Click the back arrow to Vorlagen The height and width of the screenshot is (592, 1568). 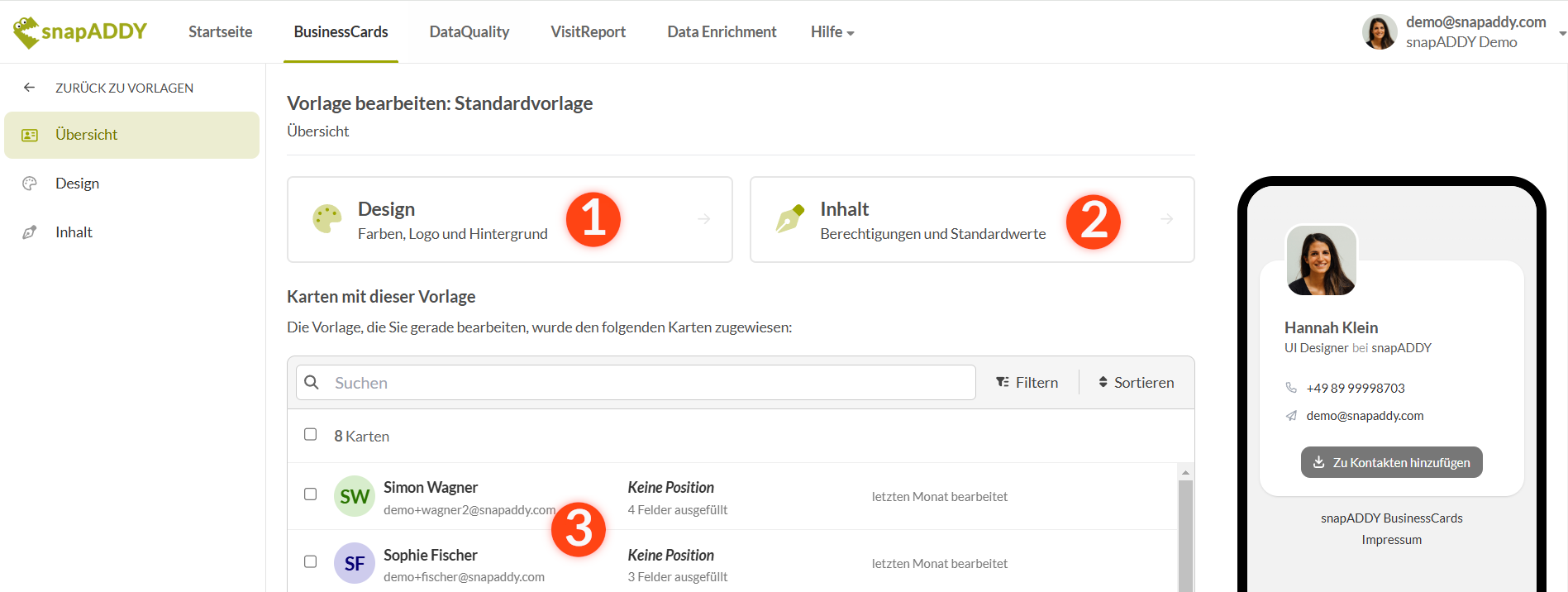click(30, 88)
